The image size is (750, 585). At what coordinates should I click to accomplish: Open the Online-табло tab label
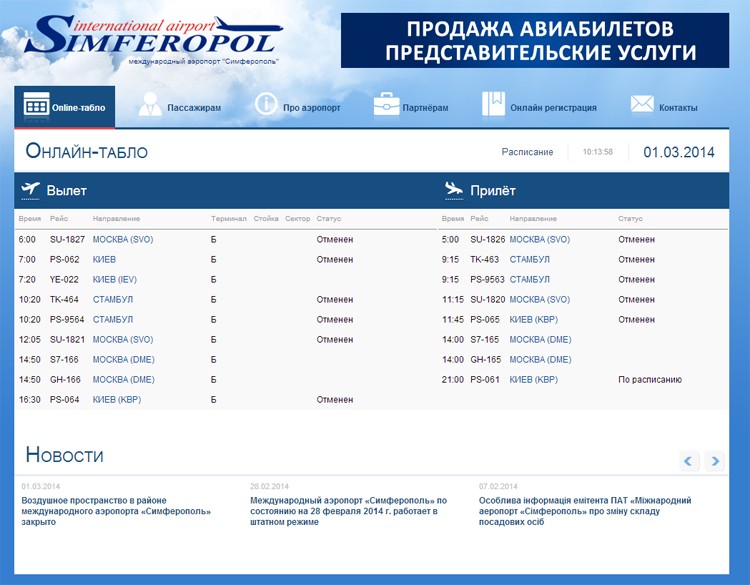pyautogui.click(x=78, y=108)
